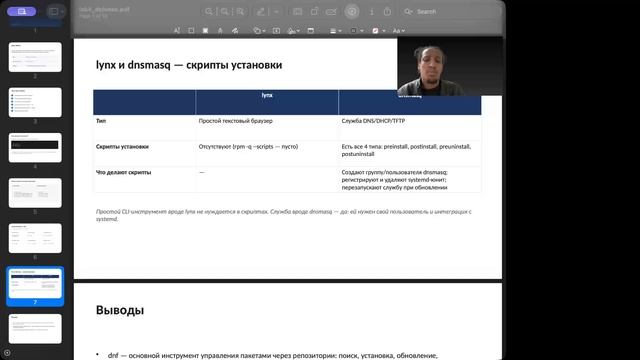Viewport: 640px width, 360px height.
Task: Click the third magnifier zoom-to-fit icon
Action: (240, 12)
